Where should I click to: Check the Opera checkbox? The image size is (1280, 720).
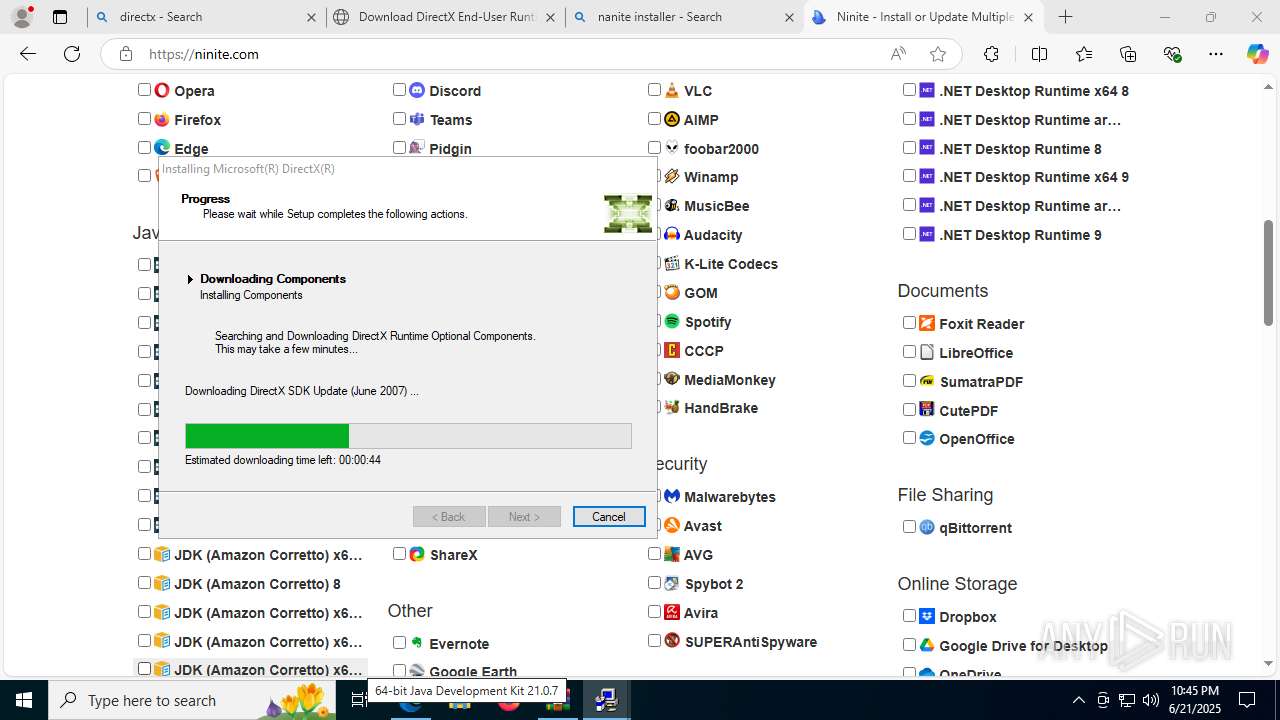click(x=144, y=89)
